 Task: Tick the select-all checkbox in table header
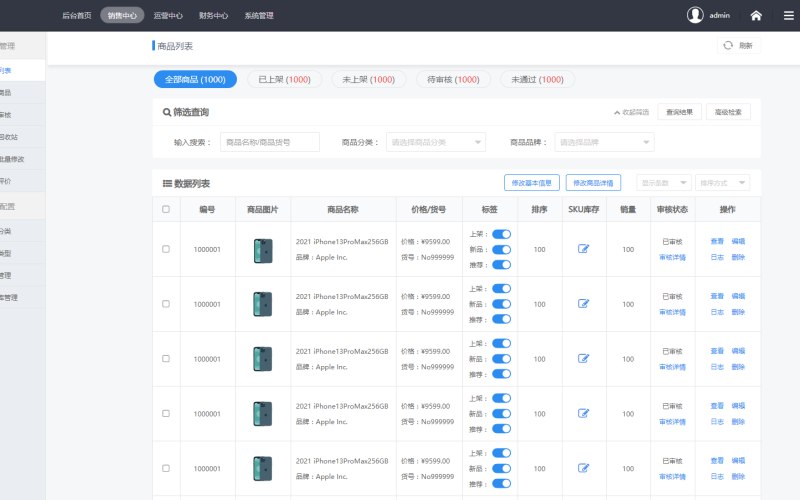coord(166,209)
